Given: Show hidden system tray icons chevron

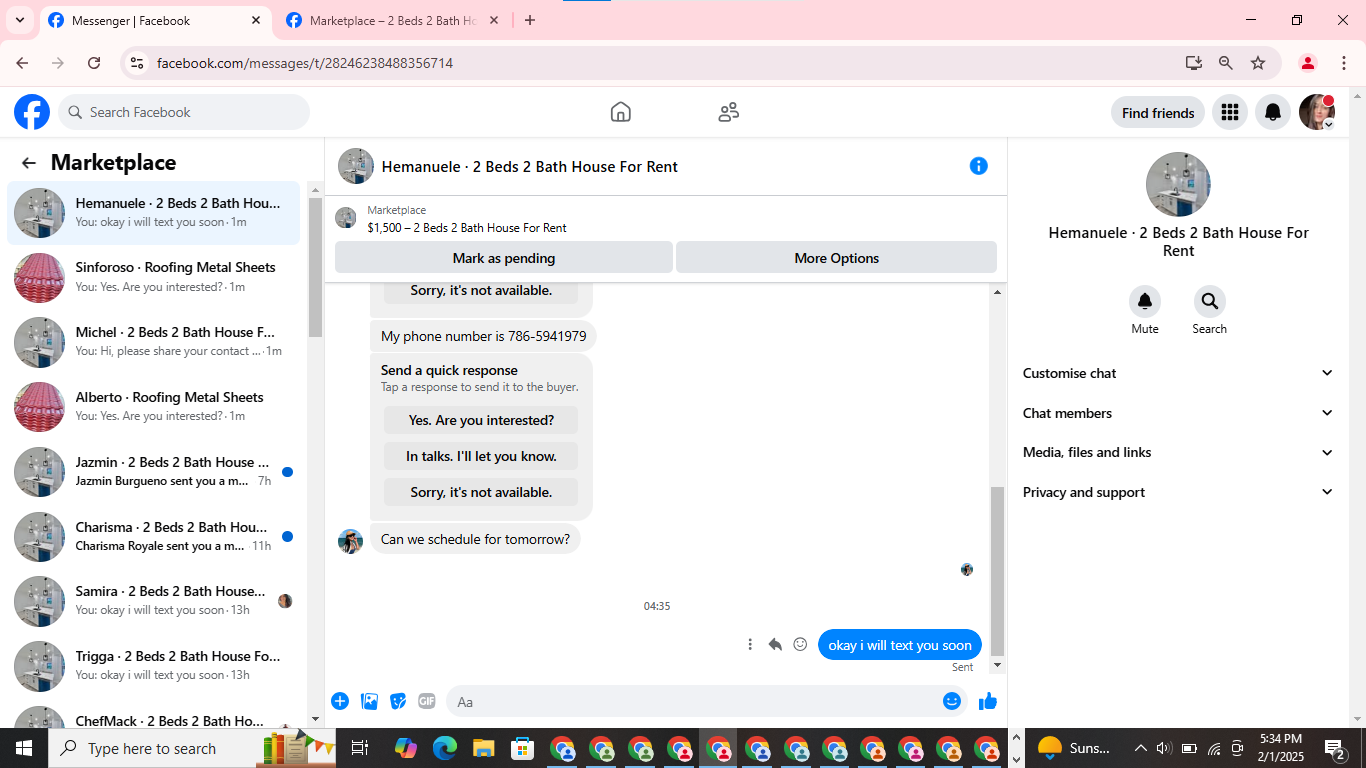Looking at the screenshot, I should 1140,748.
